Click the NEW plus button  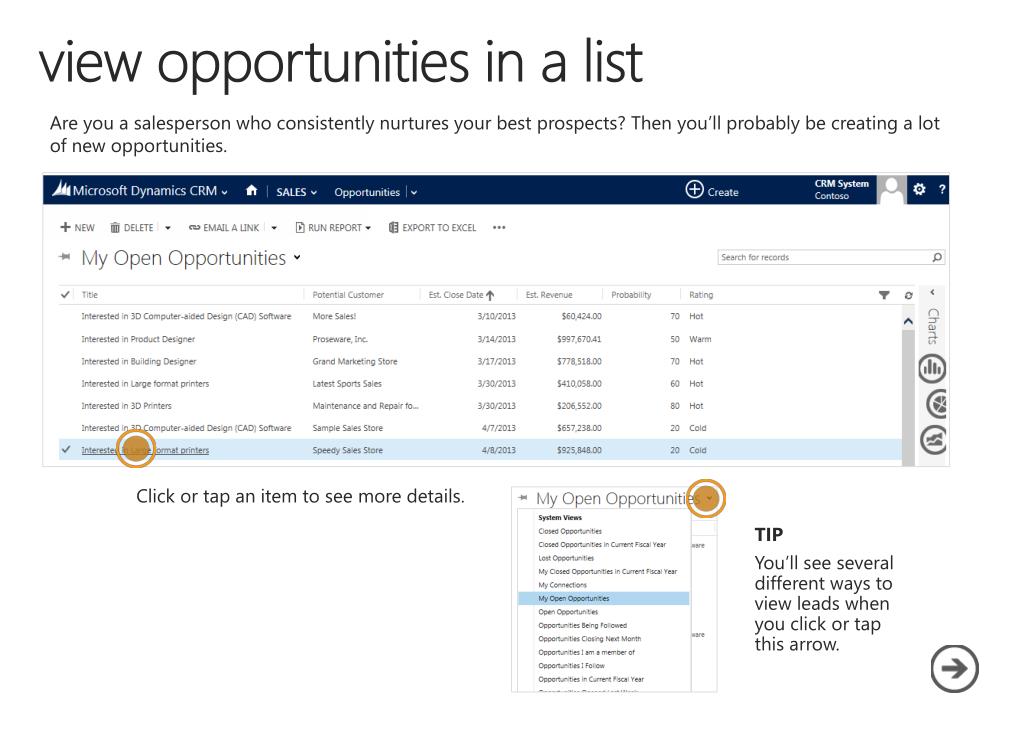(77, 227)
